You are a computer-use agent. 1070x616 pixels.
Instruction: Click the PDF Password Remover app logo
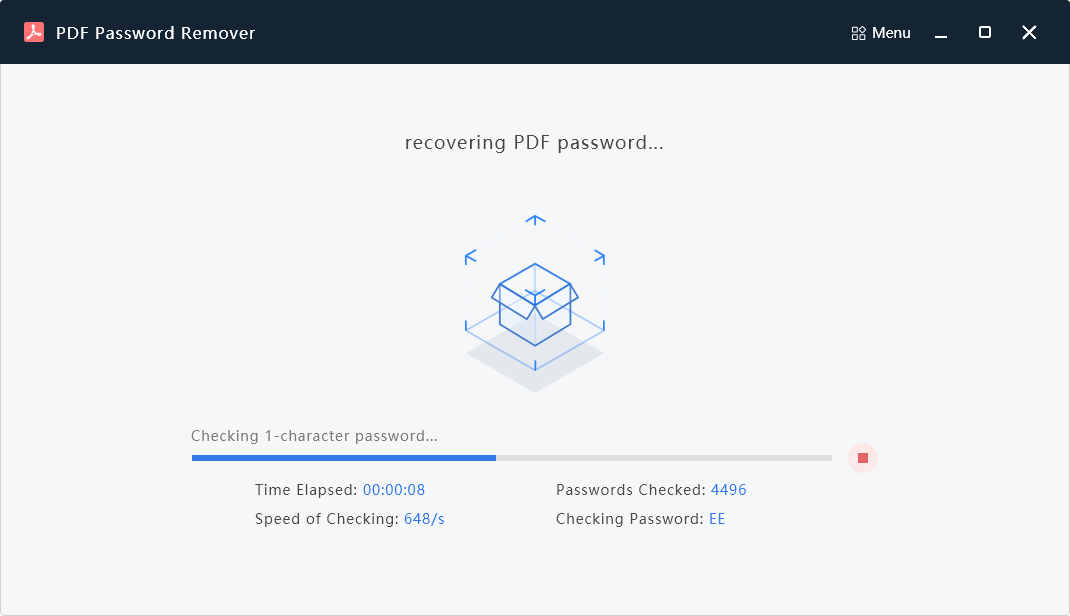click(x=34, y=31)
